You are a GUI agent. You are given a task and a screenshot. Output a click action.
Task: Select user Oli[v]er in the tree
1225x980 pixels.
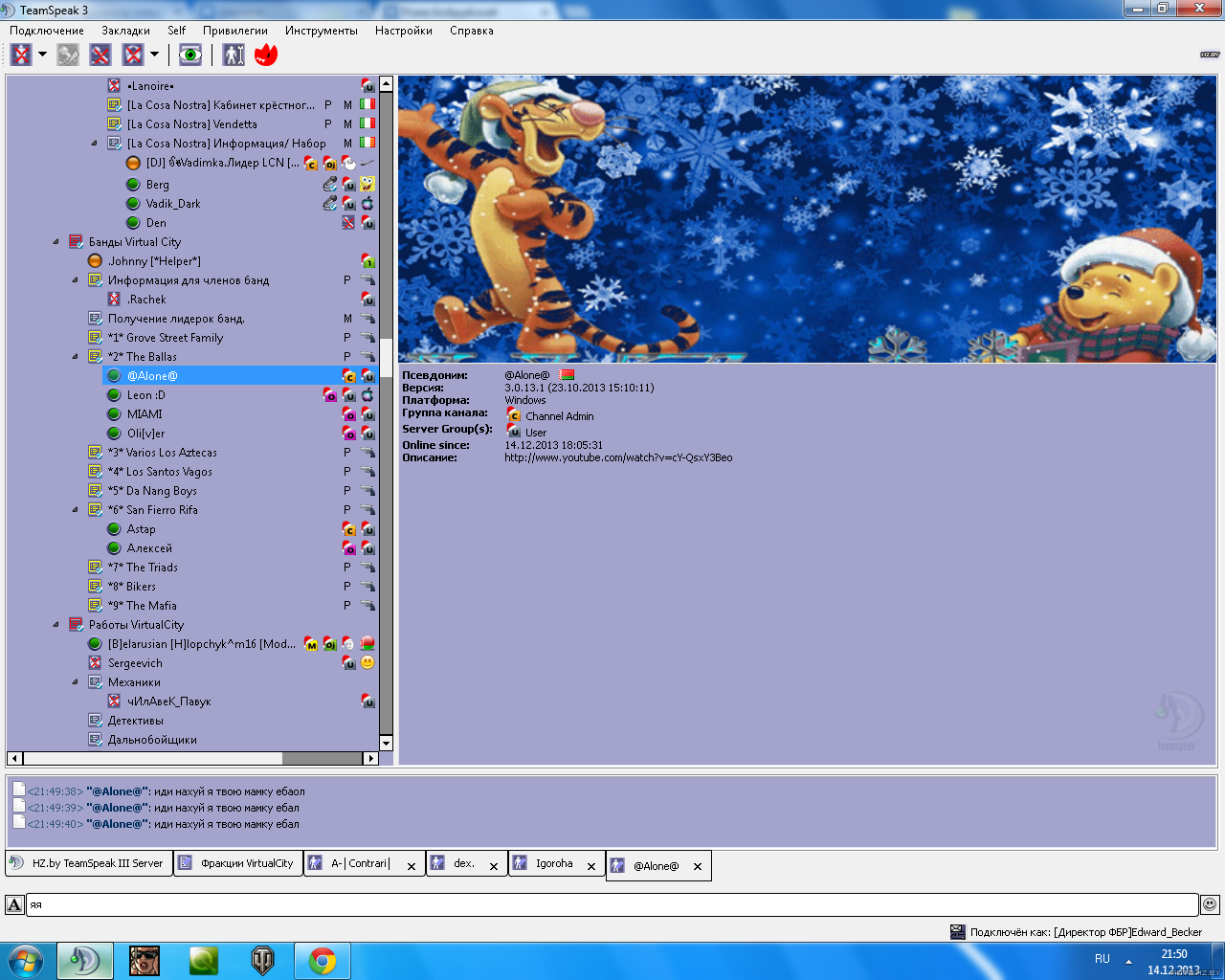pyautogui.click(x=145, y=434)
